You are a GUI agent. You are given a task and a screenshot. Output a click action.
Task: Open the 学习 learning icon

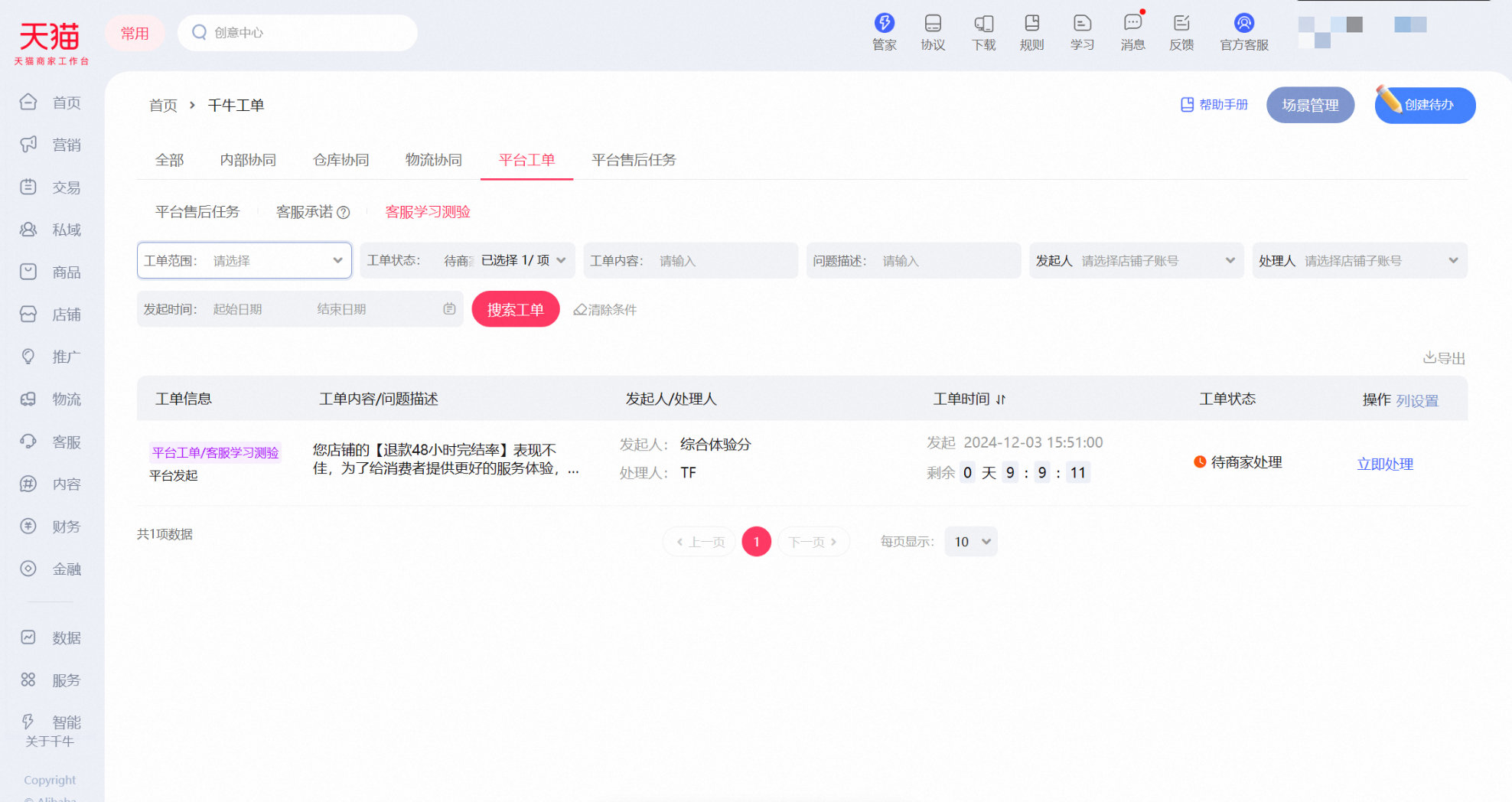[1082, 24]
